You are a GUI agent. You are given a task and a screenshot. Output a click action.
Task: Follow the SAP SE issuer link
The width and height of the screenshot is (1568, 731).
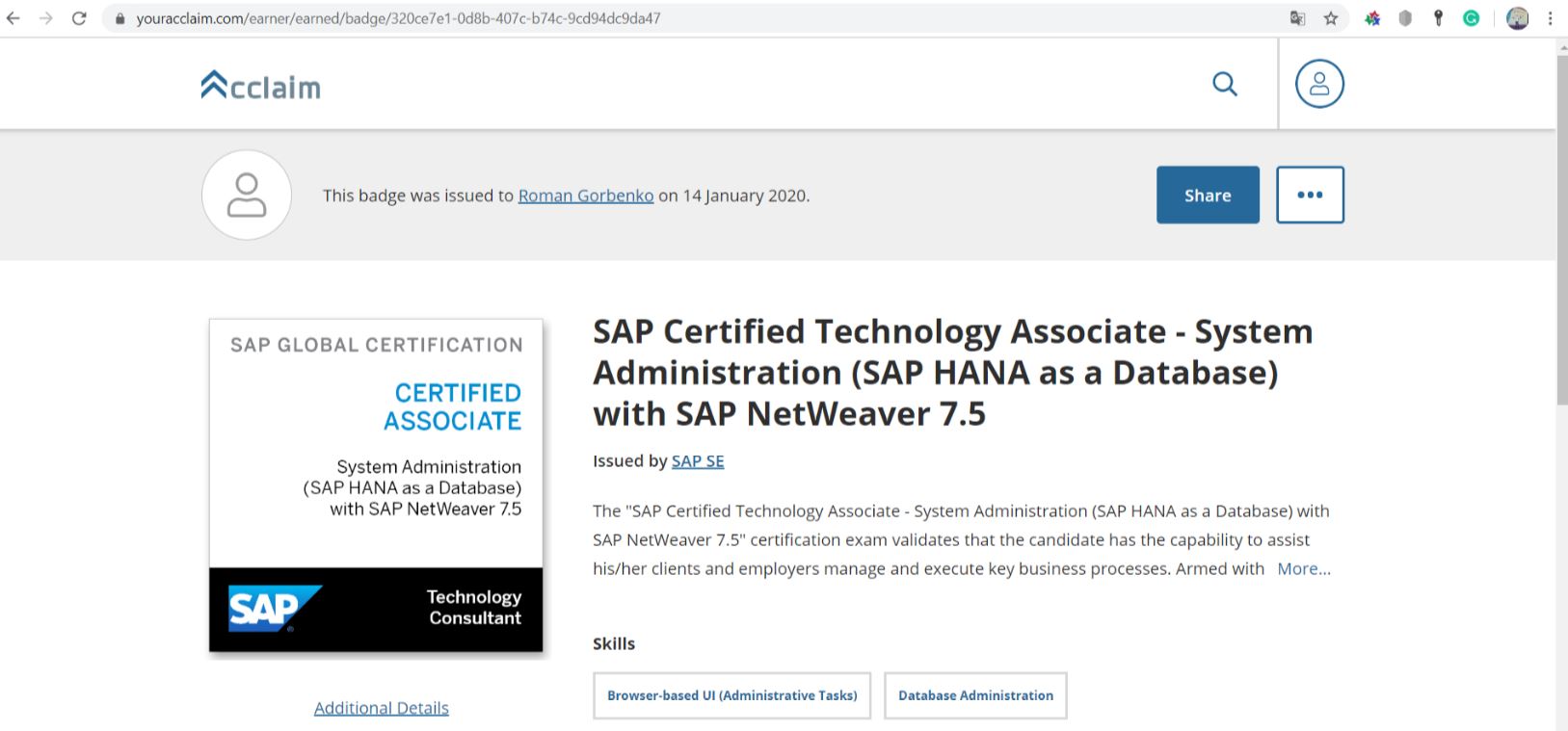point(697,461)
